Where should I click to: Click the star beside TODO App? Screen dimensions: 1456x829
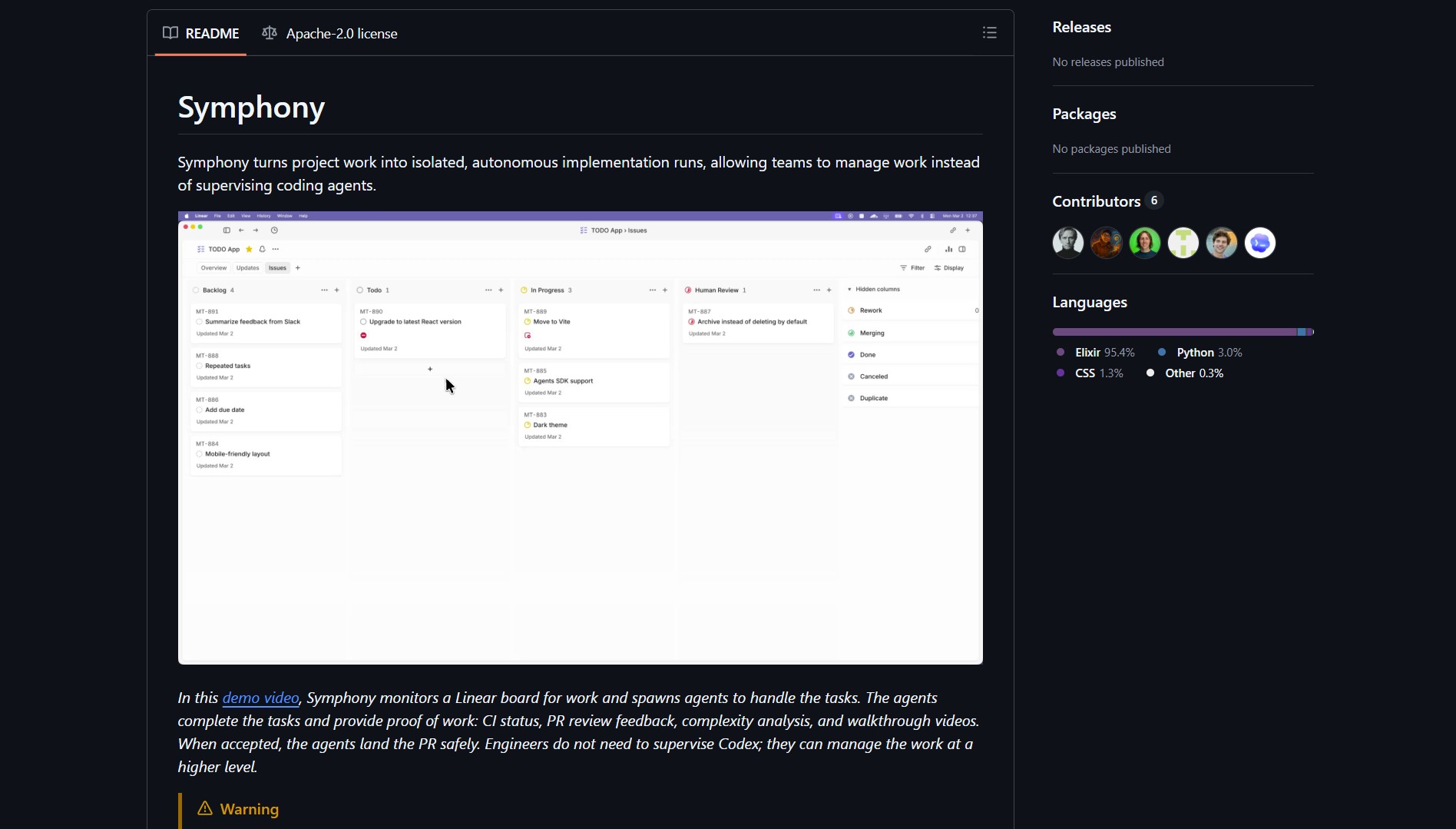click(249, 249)
